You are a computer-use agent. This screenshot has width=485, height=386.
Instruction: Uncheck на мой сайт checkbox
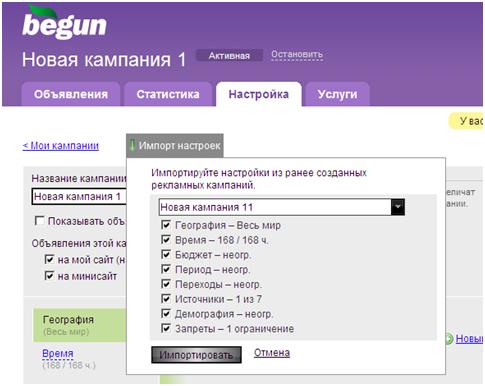tap(49, 259)
